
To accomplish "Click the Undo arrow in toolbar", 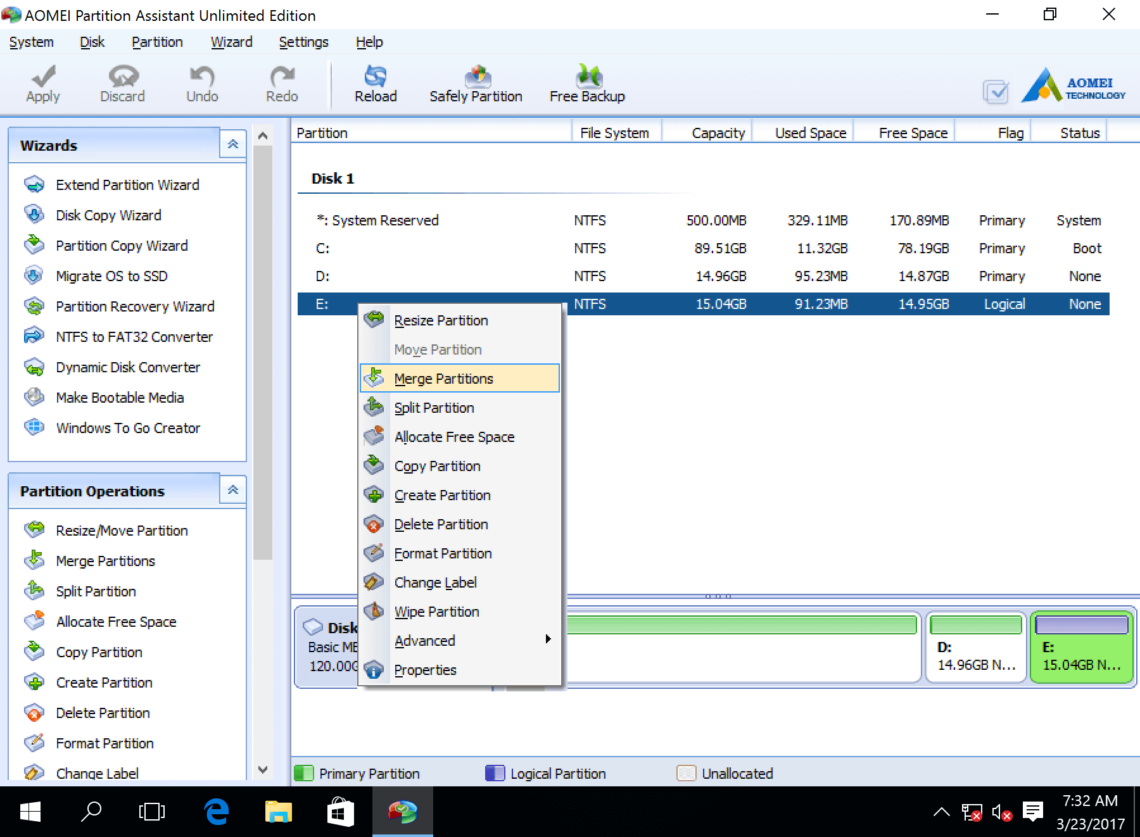I will (202, 84).
